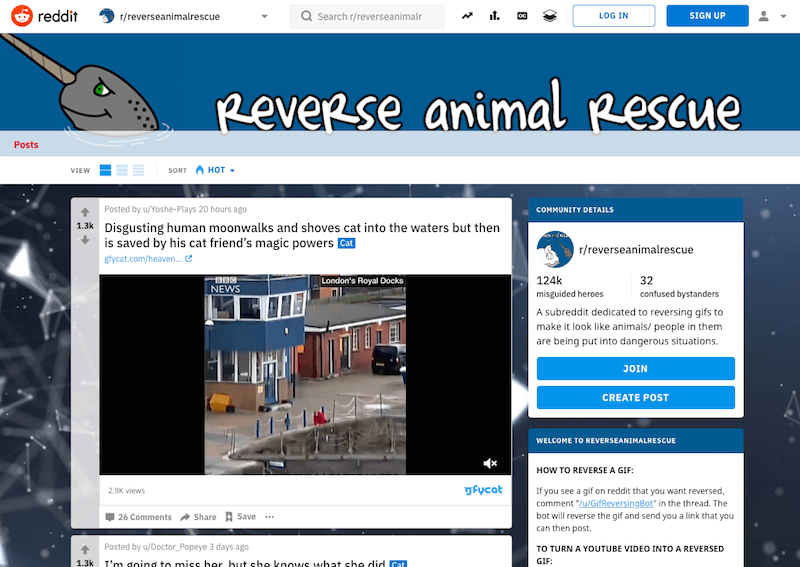Open the Popular trending arrow icon
The width and height of the screenshot is (800, 567).
pos(467,16)
